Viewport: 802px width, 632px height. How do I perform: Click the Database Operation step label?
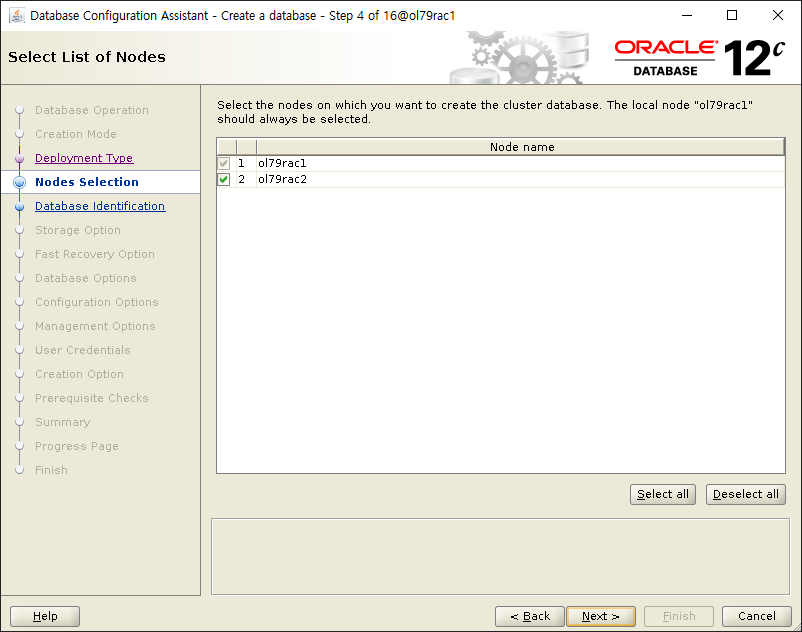tap(92, 110)
